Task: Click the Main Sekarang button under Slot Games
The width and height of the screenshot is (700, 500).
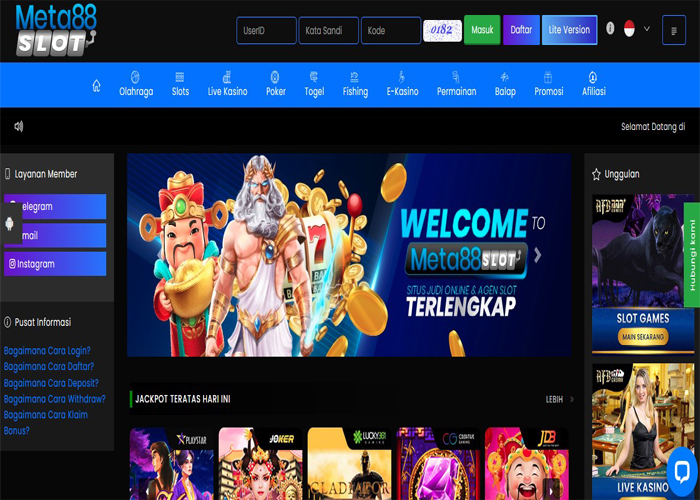Action: tap(643, 337)
